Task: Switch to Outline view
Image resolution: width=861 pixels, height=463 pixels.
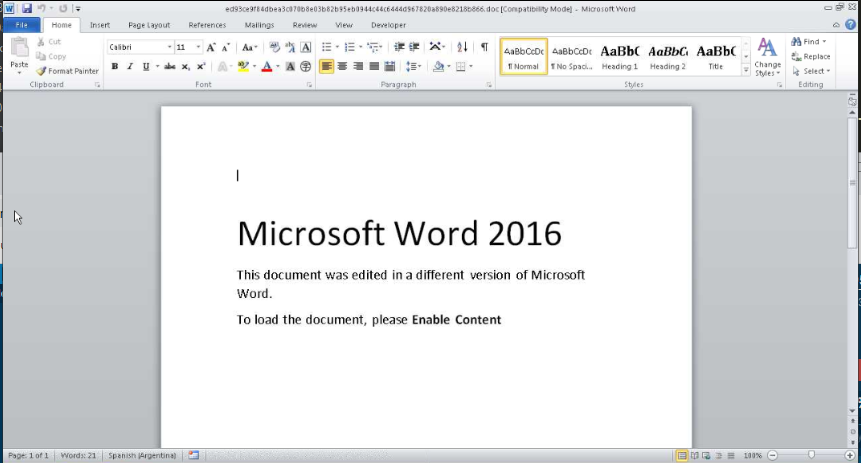Action: coord(719,455)
